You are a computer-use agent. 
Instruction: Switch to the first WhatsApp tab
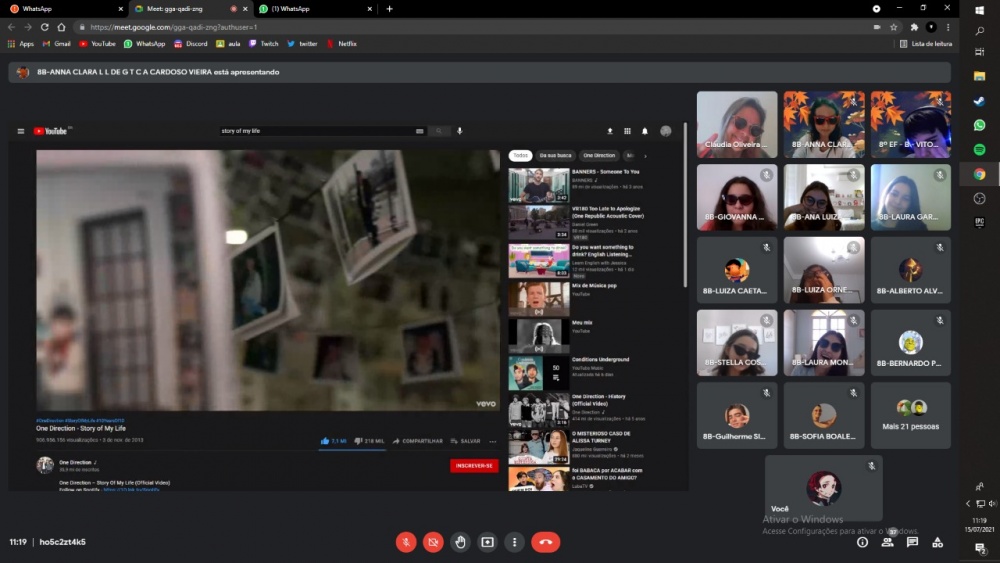[x=64, y=9]
